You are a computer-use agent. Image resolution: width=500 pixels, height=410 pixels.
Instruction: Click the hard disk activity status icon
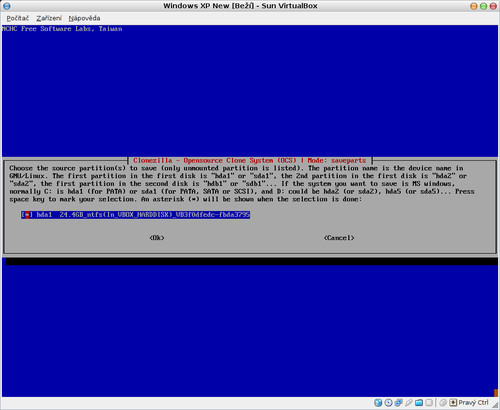click(x=378, y=403)
